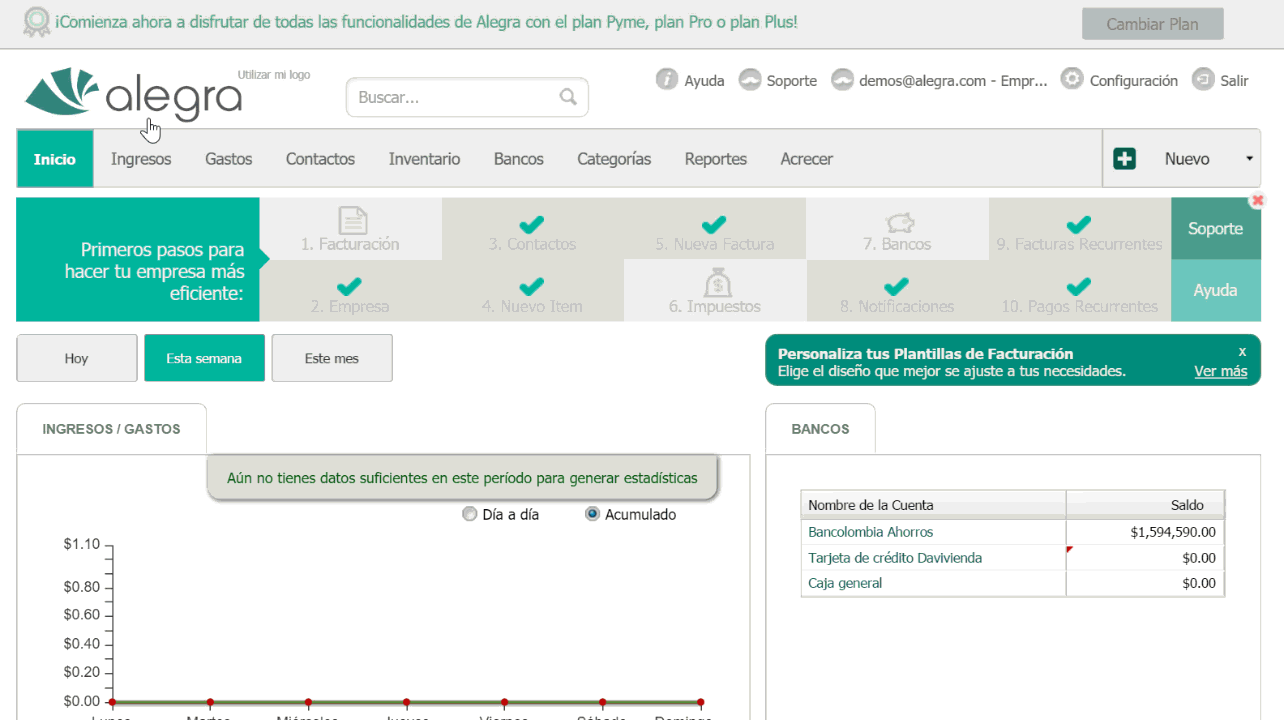Go to the Inicio tab

pyautogui.click(x=55, y=158)
